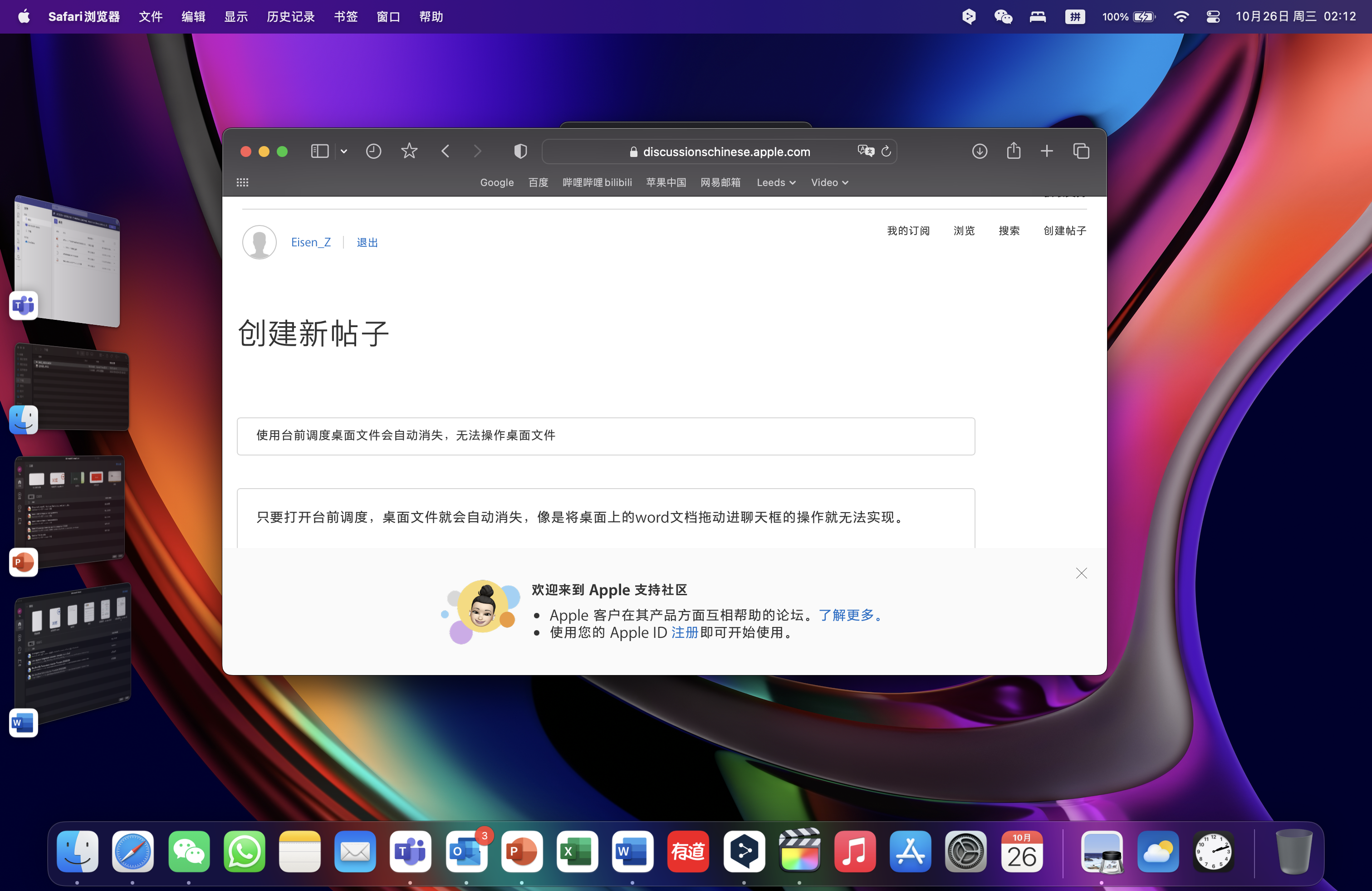Screen dimensions: 1372x891
Task: Open the 历史记录 menu in menu bar
Action: [290, 17]
